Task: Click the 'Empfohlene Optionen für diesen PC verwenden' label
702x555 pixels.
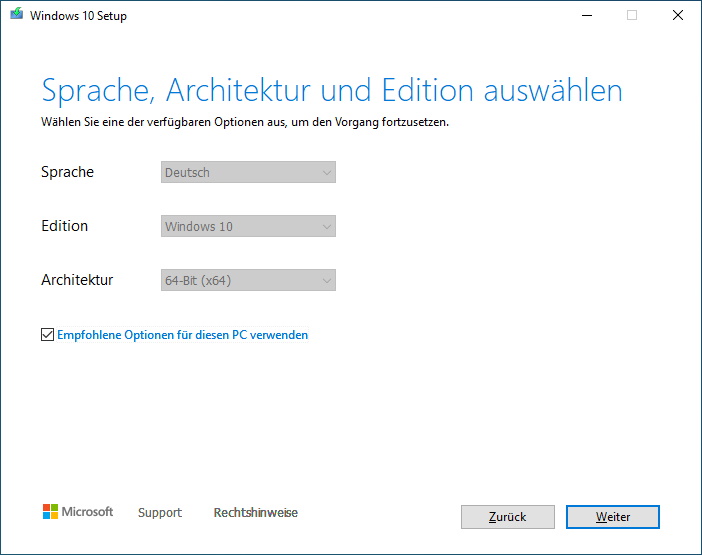Action: pyautogui.click(x=183, y=335)
